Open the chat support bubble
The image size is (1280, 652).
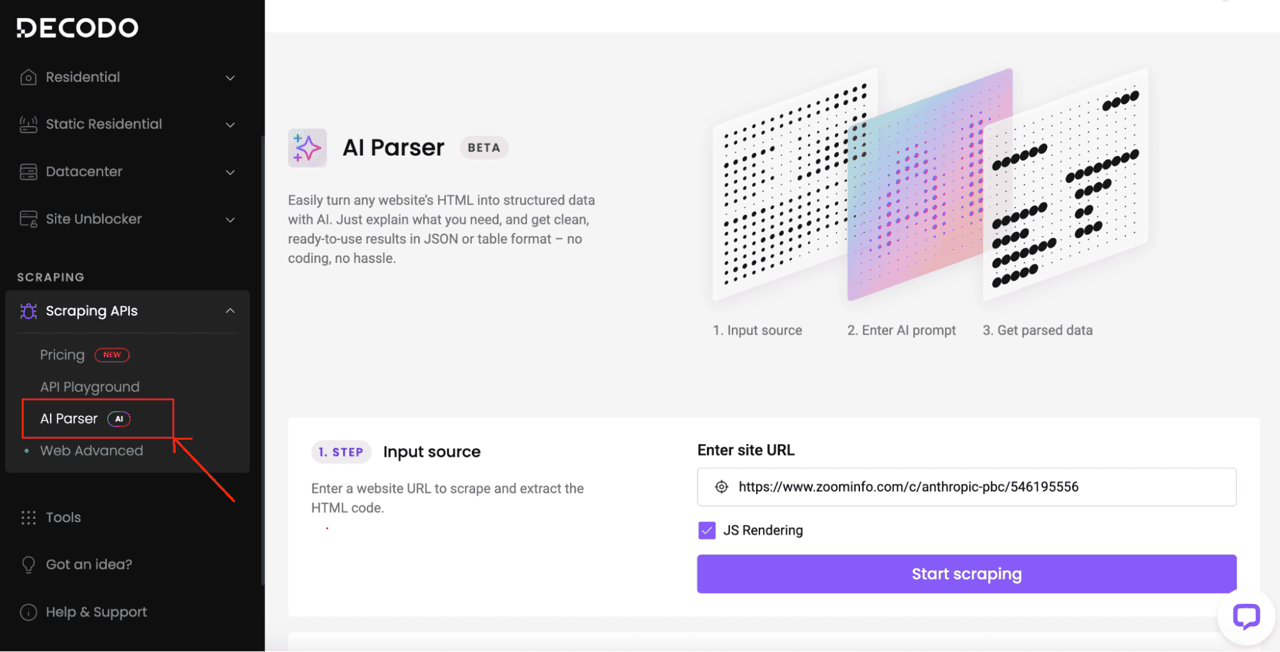(x=1246, y=615)
